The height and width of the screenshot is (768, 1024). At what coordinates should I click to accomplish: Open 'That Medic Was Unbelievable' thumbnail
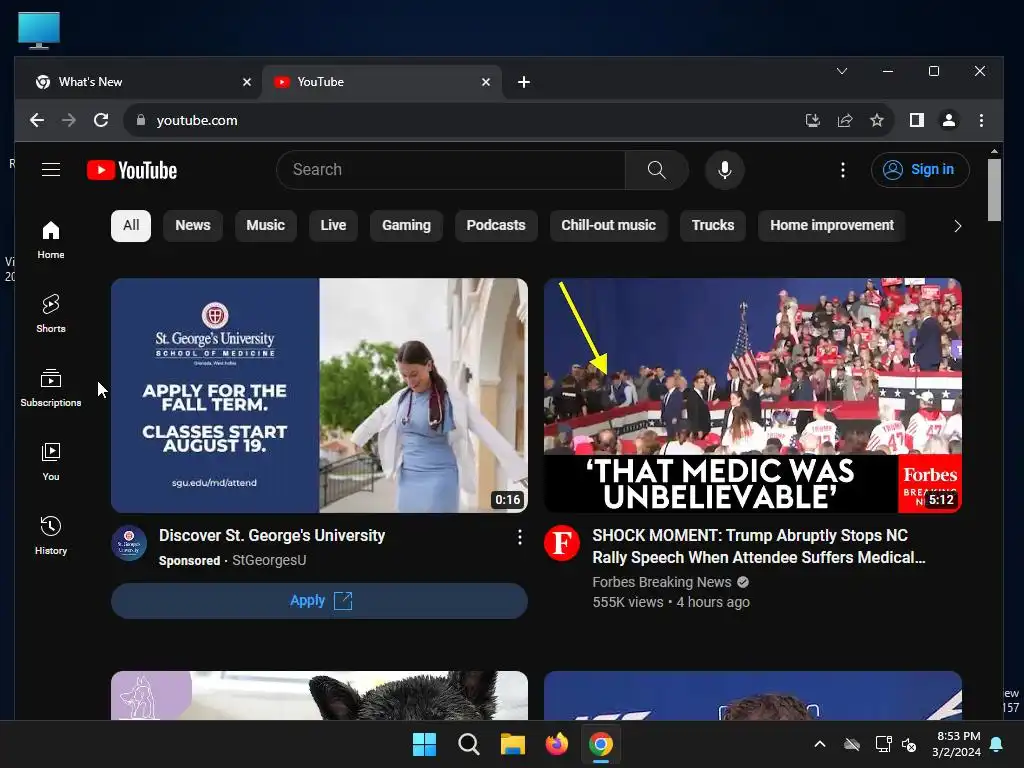(752, 395)
